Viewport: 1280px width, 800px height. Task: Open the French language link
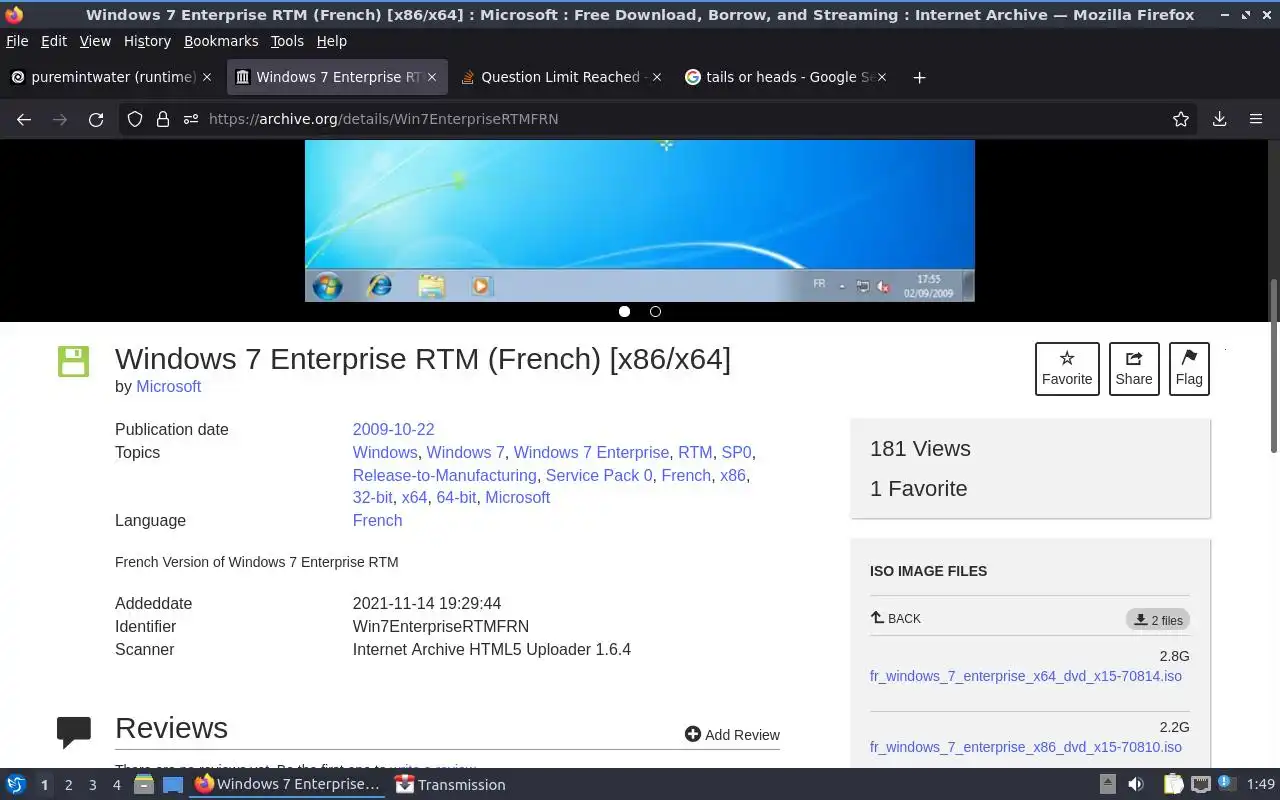(377, 520)
